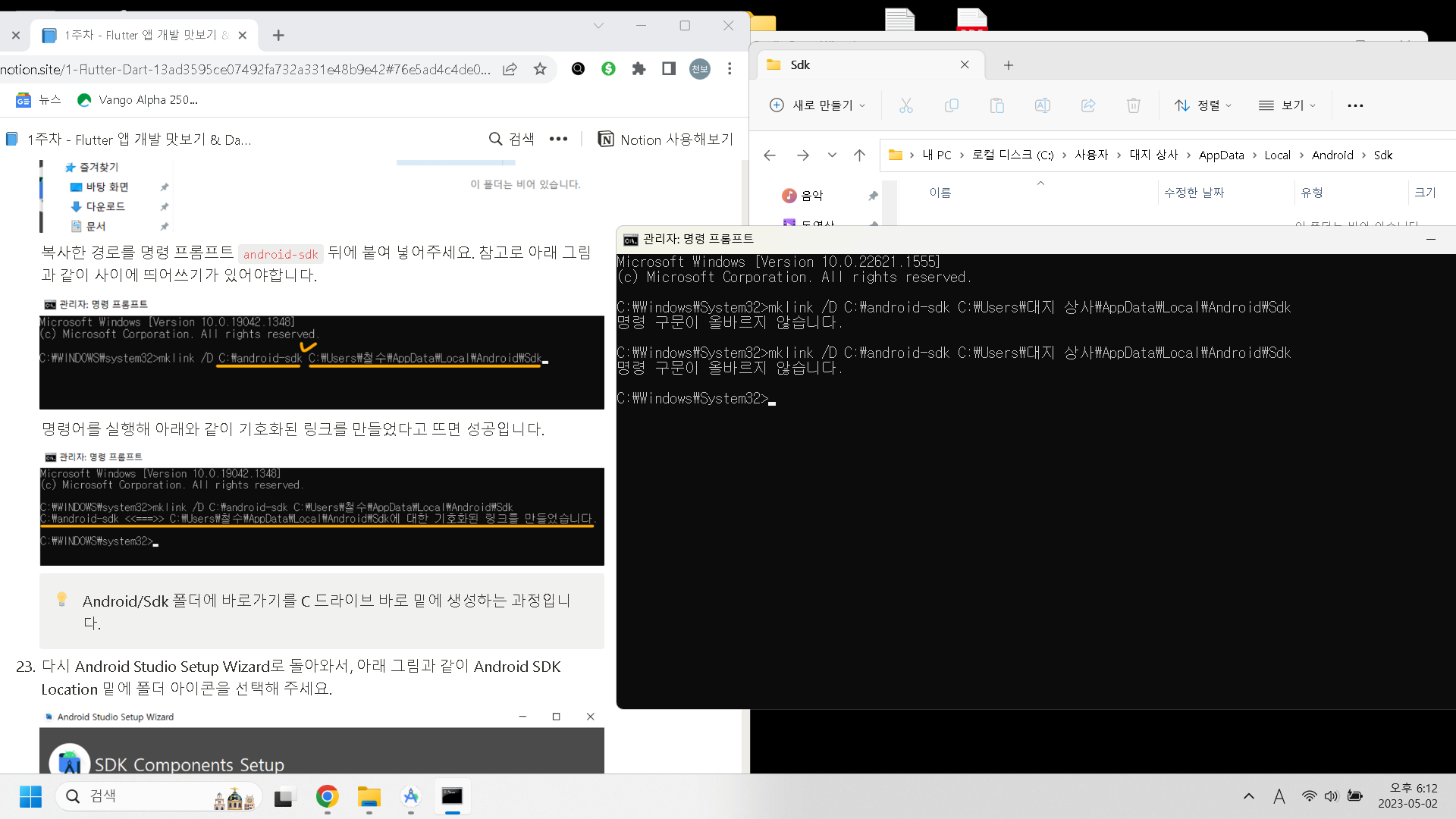1456x819 pixels.
Task: Open Task View from the taskbar
Action: pyautogui.click(x=284, y=796)
